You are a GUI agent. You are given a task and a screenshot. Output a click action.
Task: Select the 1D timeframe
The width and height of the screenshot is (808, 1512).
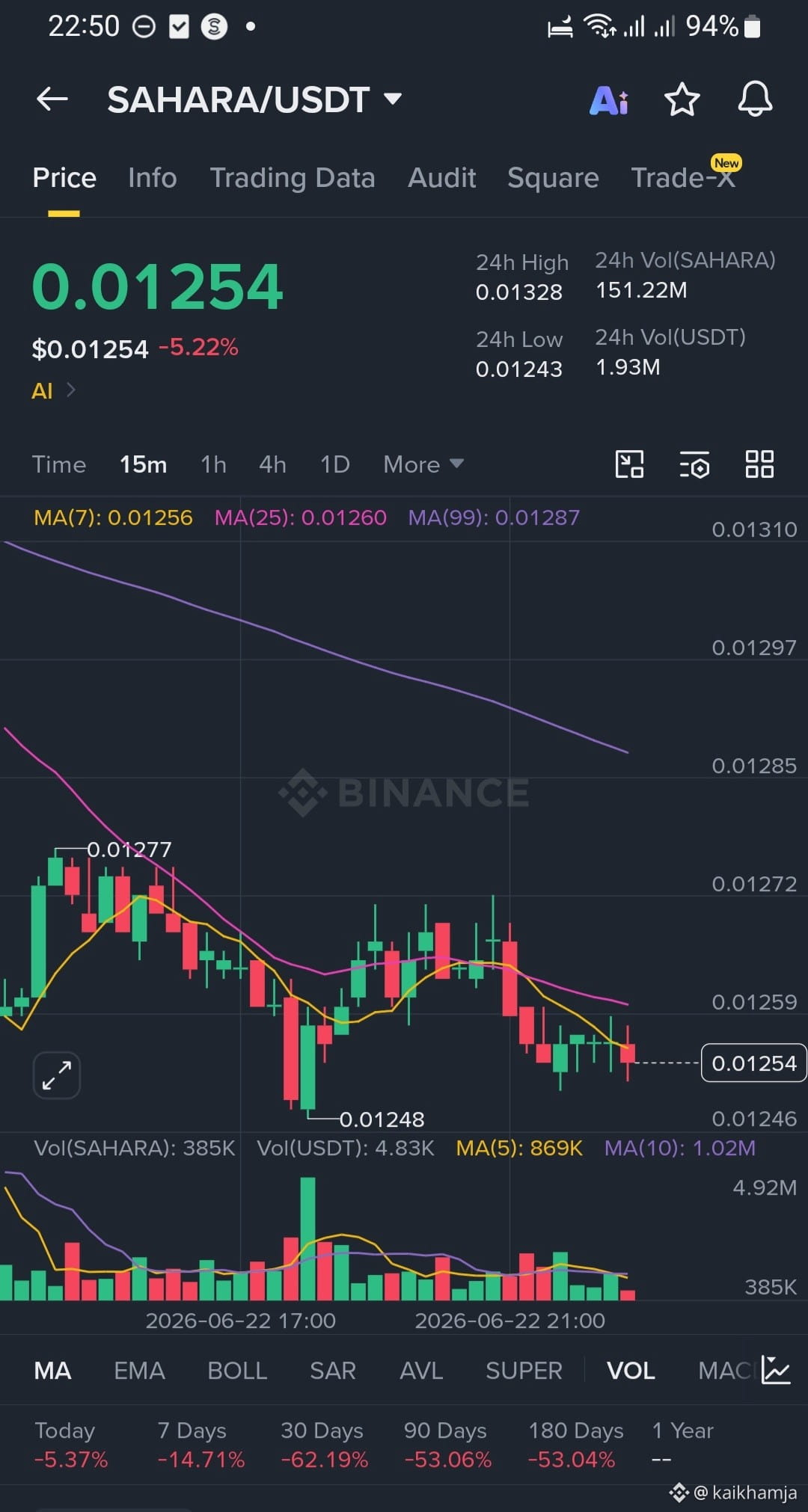(x=335, y=464)
